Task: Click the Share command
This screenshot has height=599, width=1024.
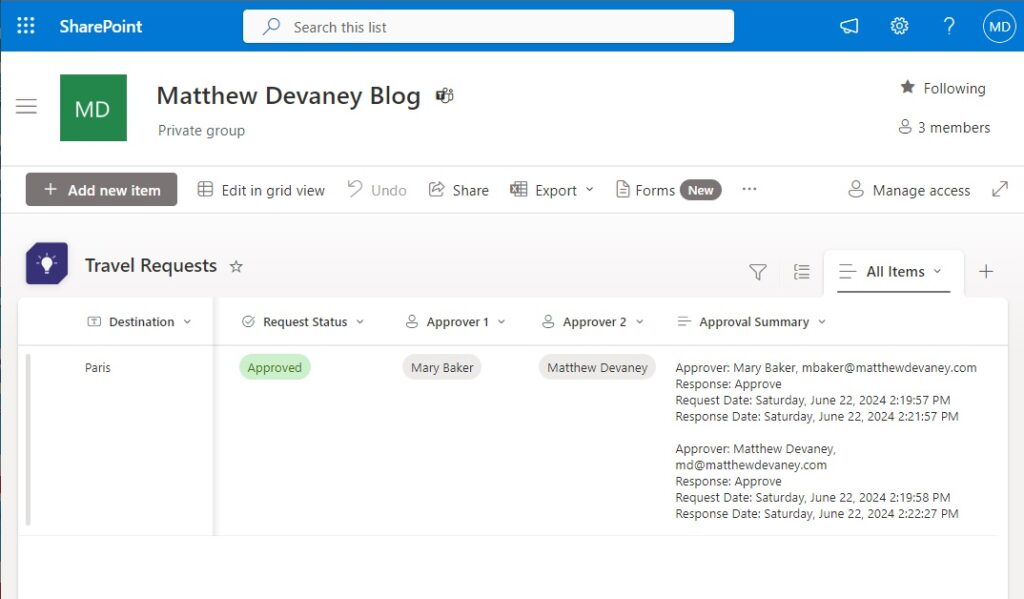Action: [x=458, y=190]
